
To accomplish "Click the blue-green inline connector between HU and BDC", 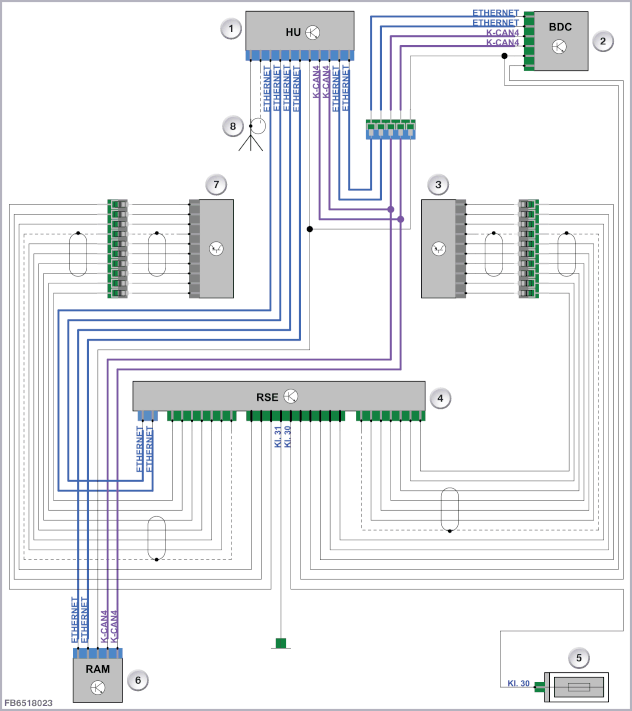I will coord(391,129).
